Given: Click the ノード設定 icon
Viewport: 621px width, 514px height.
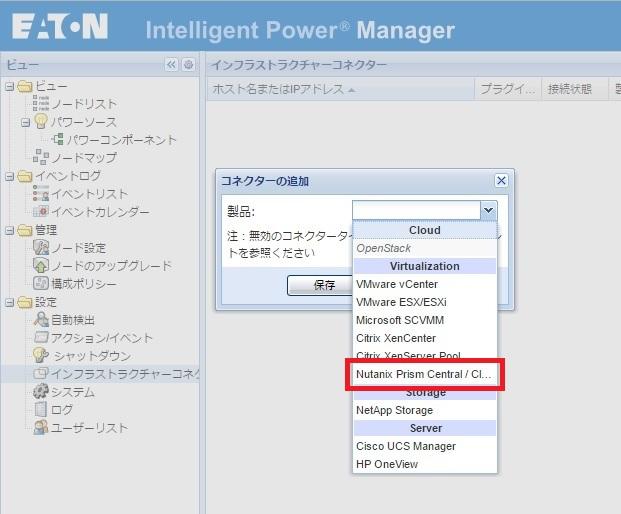Looking at the screenshot, I should point(41,247).
